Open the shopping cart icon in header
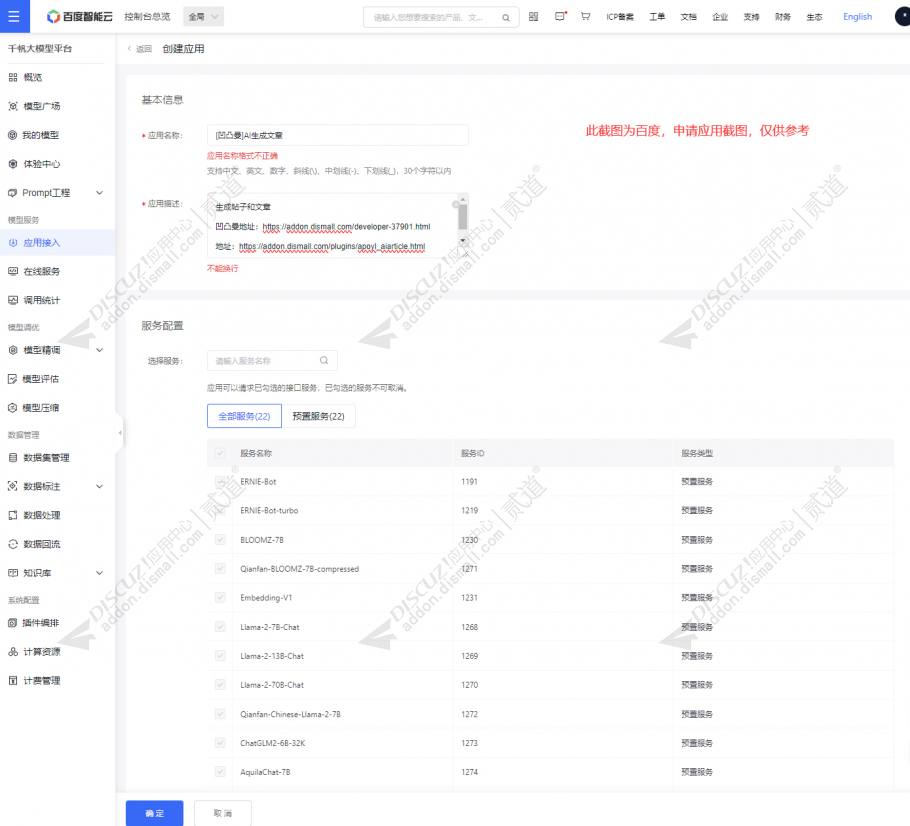 click(x=586, y=17)
